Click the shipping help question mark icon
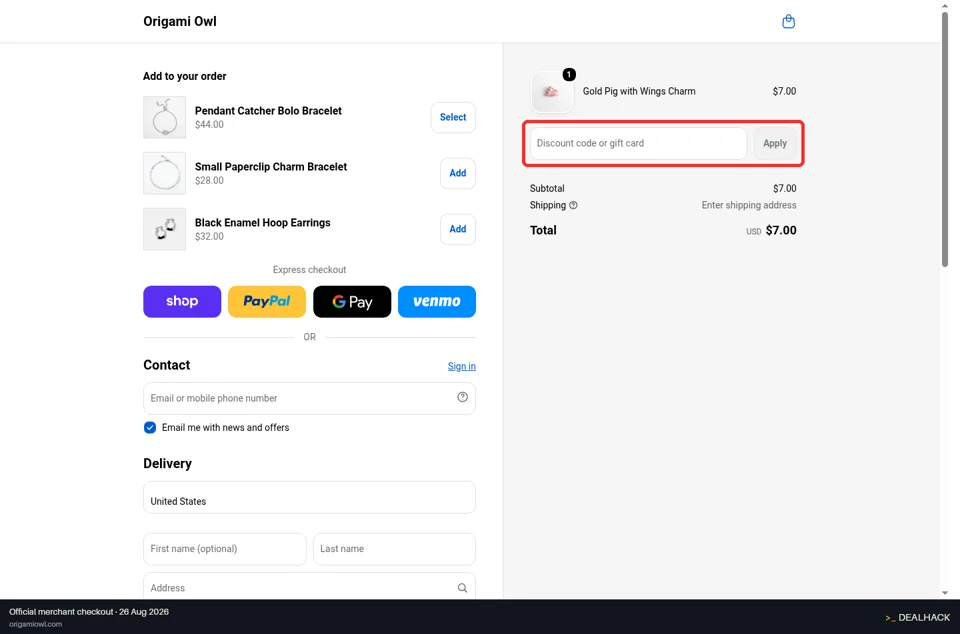Image resolution: width=960 pixels, height=634 pixels. [573, 206]
